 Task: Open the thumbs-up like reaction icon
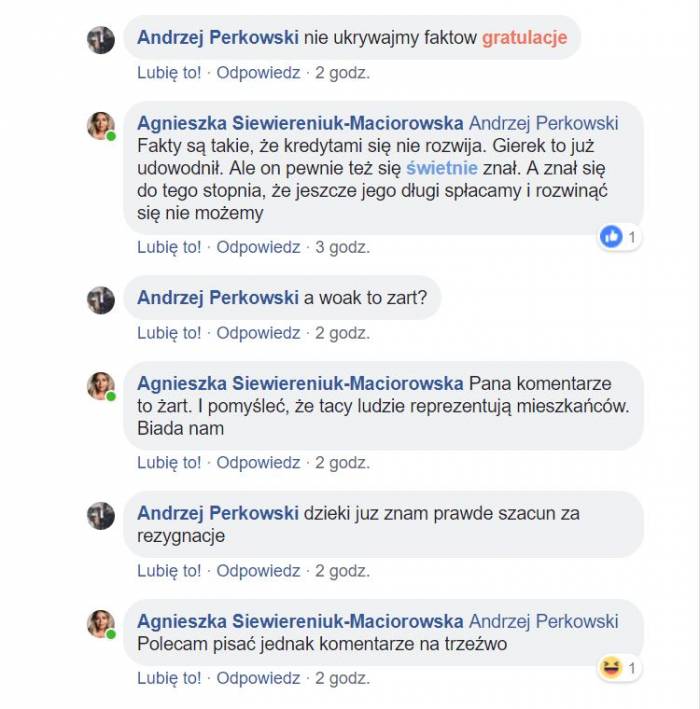point(611,237)
